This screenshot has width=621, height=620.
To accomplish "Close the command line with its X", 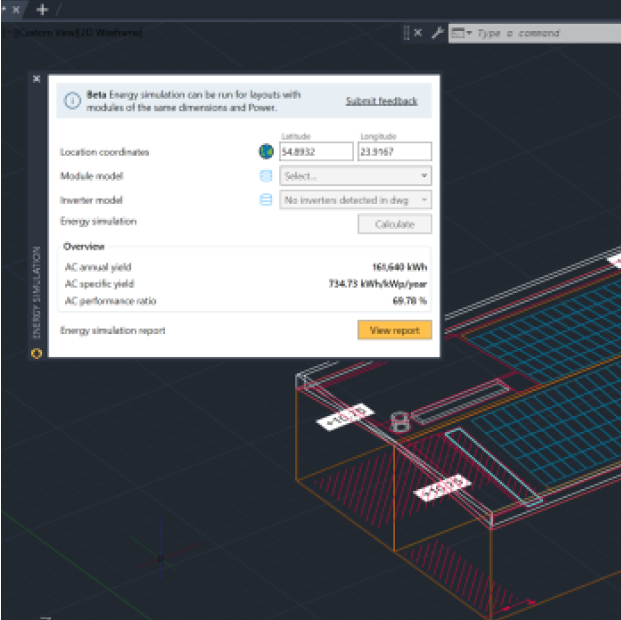I will click(418, 32).
